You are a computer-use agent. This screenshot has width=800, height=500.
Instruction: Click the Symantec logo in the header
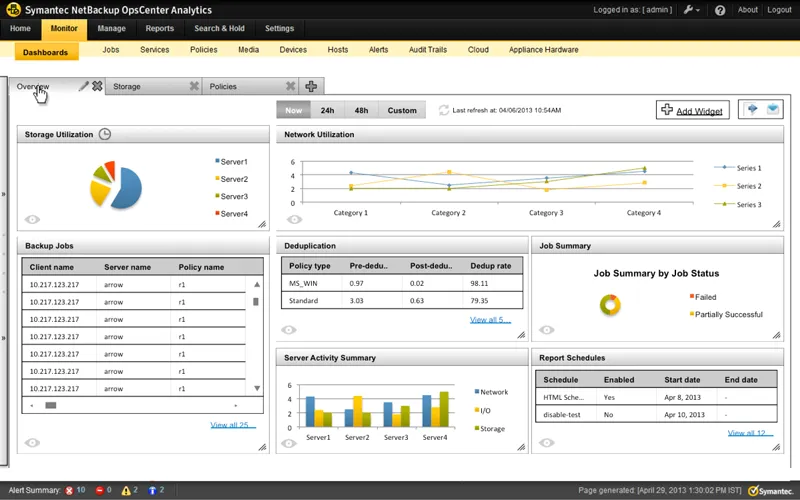click(x=13, y=9)
